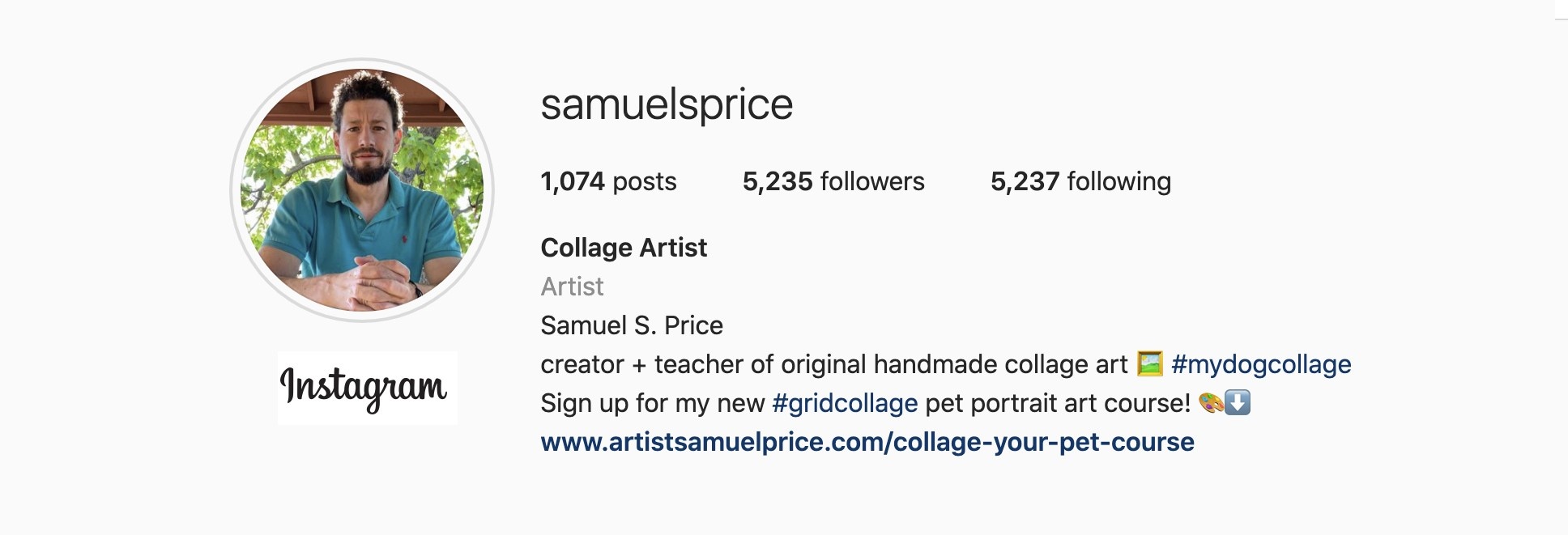Click the Instagram logo image
This screenshot has height=535, width=1568.
[x=367, y=388]
